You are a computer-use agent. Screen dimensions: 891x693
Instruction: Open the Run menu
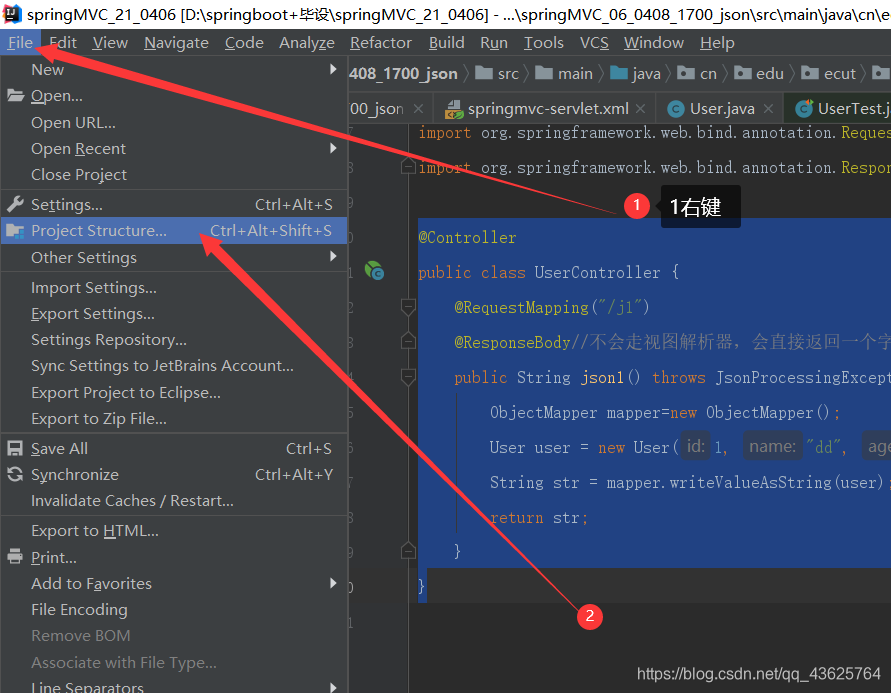pos(494,43)
